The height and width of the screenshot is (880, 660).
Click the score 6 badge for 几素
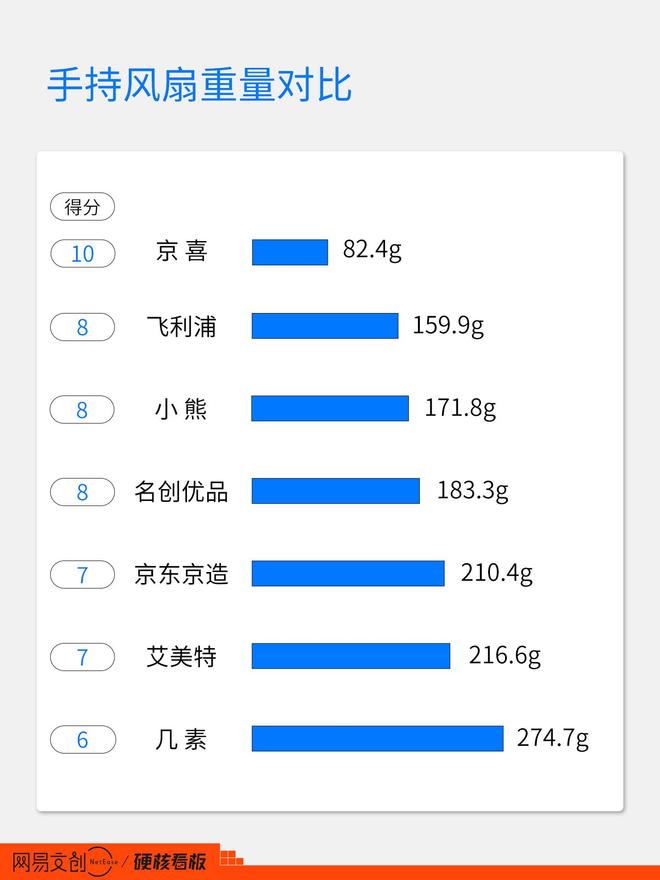tap(83, 740)
